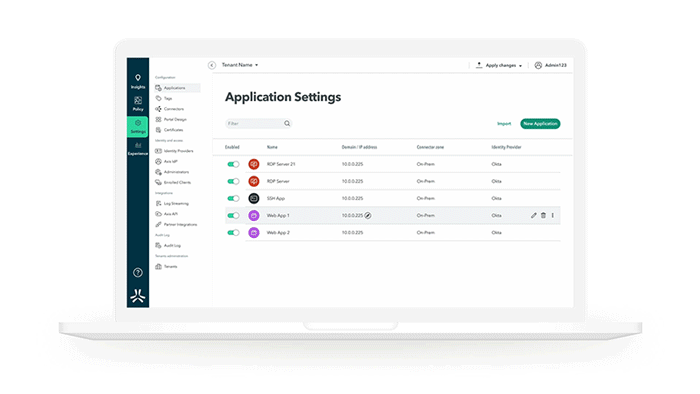Delete Web App 1 using the trash icon
This screenshot has height=394, width=700.
(543, 216)
